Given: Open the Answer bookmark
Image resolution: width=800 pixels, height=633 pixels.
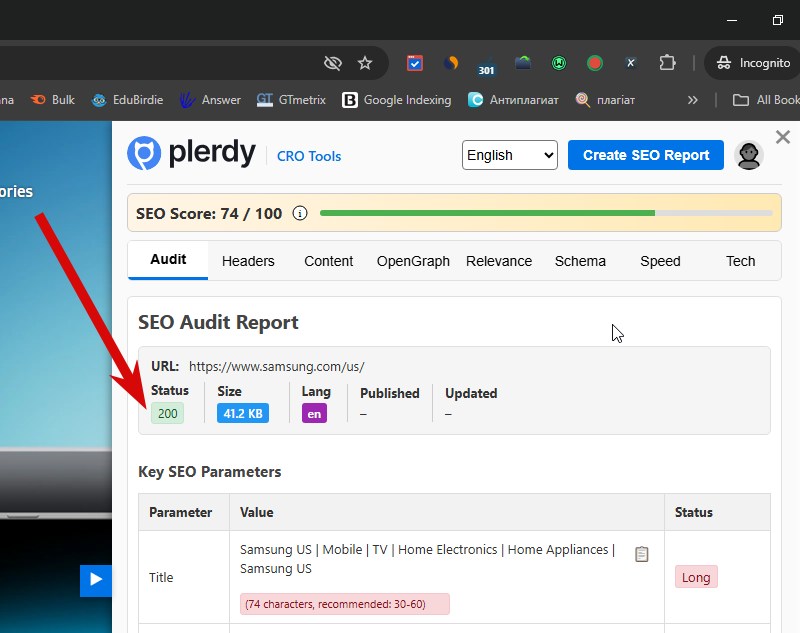Looking at the screenshot, I should tap(210, 100).
